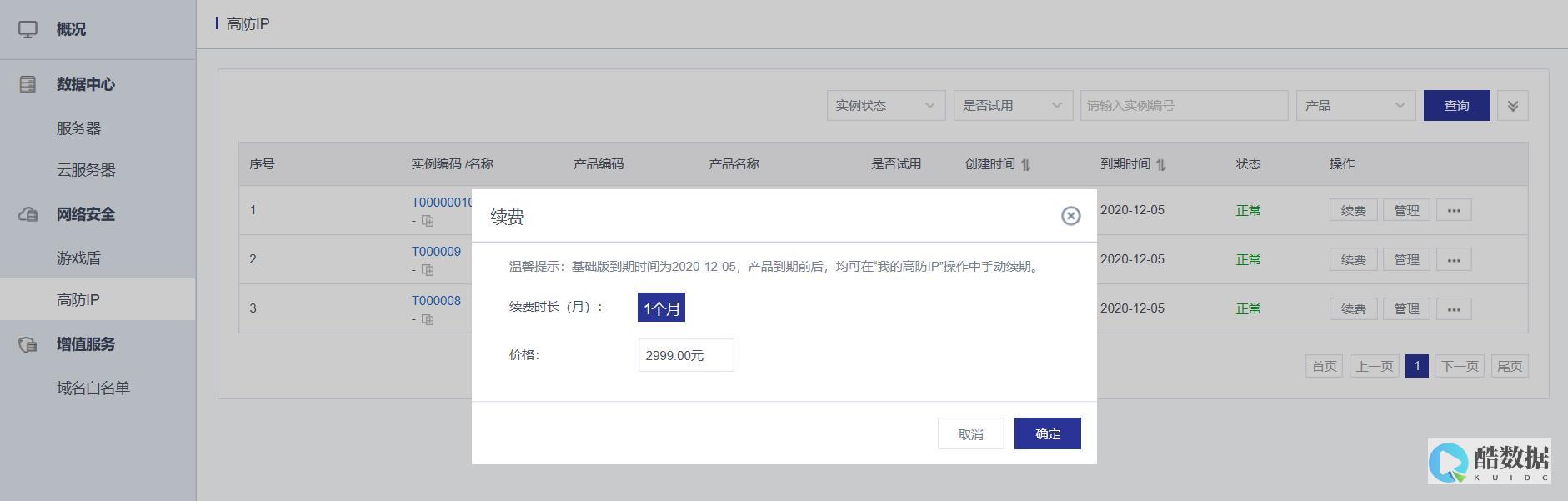The height and width of the screenshot is (501, 1568).
Task: Click 续费 button for row 2
Action: [x=1353, y=259]
